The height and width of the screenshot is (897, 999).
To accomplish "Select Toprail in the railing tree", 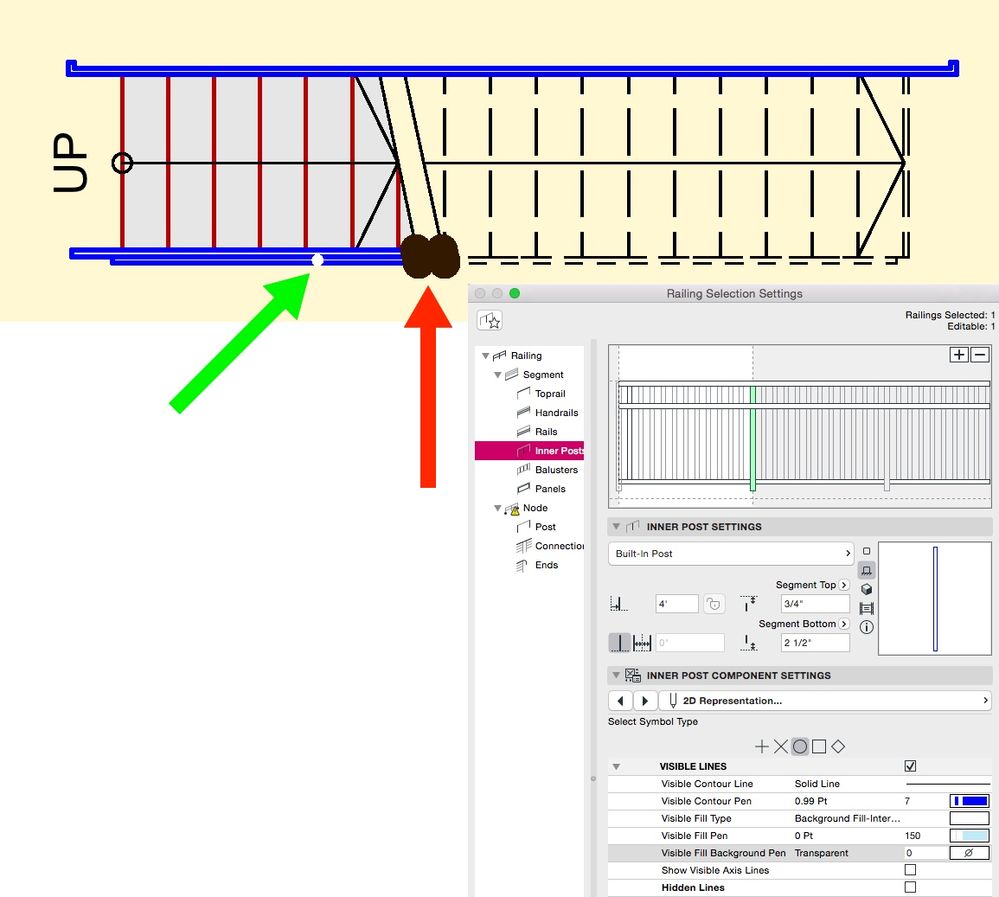I will [550, 394].
